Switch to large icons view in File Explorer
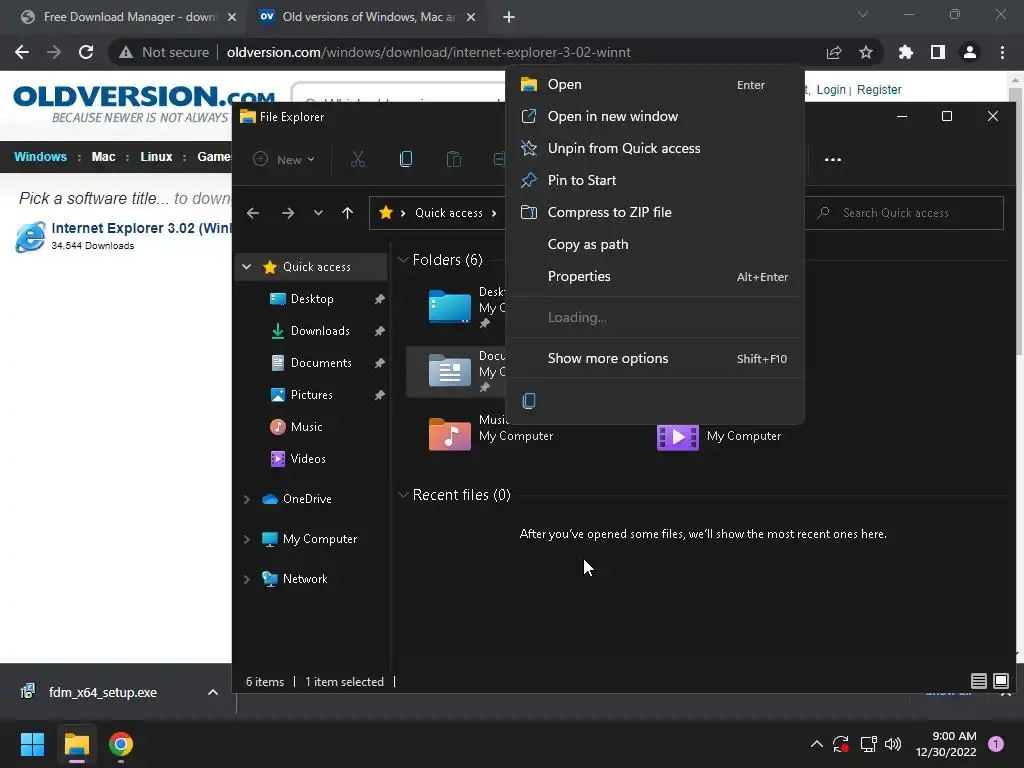The width and height of the screenshot is (1024, 768). 1000,681
